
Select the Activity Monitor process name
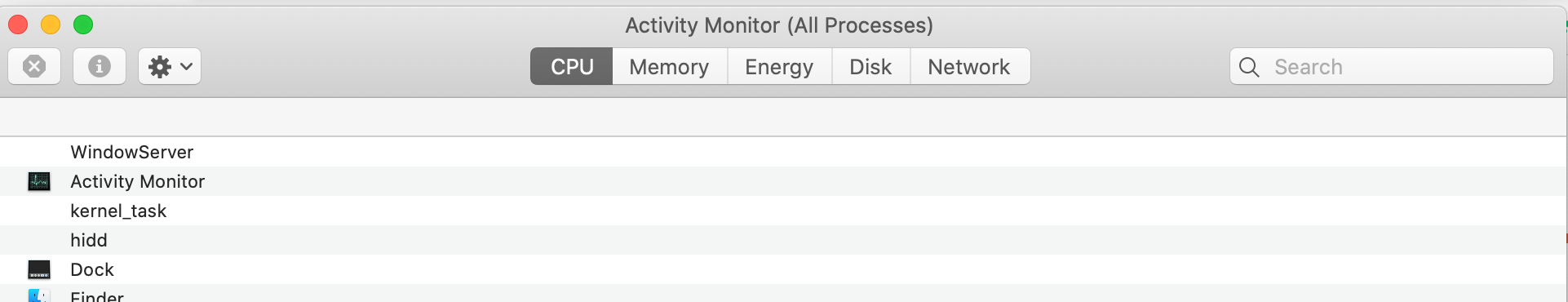pos(138,181)
